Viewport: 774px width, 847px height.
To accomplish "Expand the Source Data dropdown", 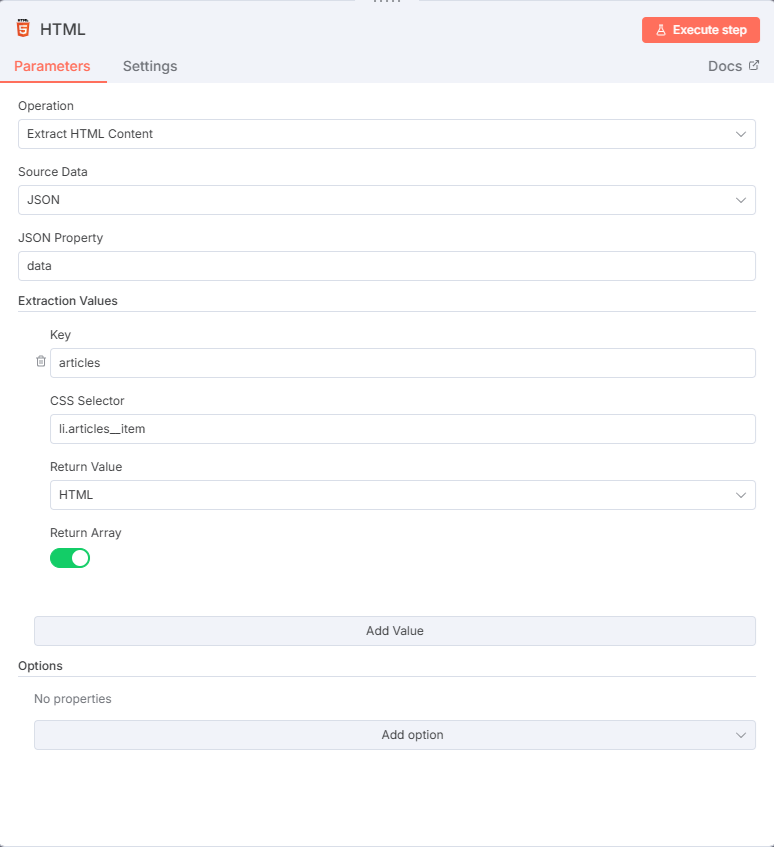I will pos(386,200).
